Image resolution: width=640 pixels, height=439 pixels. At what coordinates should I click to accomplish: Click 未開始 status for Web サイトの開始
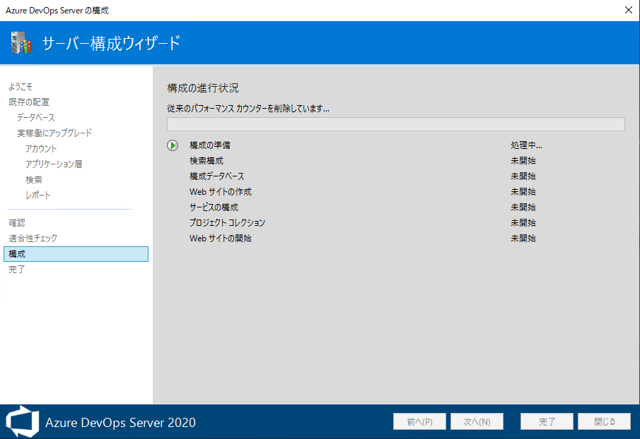click(523, 238)
